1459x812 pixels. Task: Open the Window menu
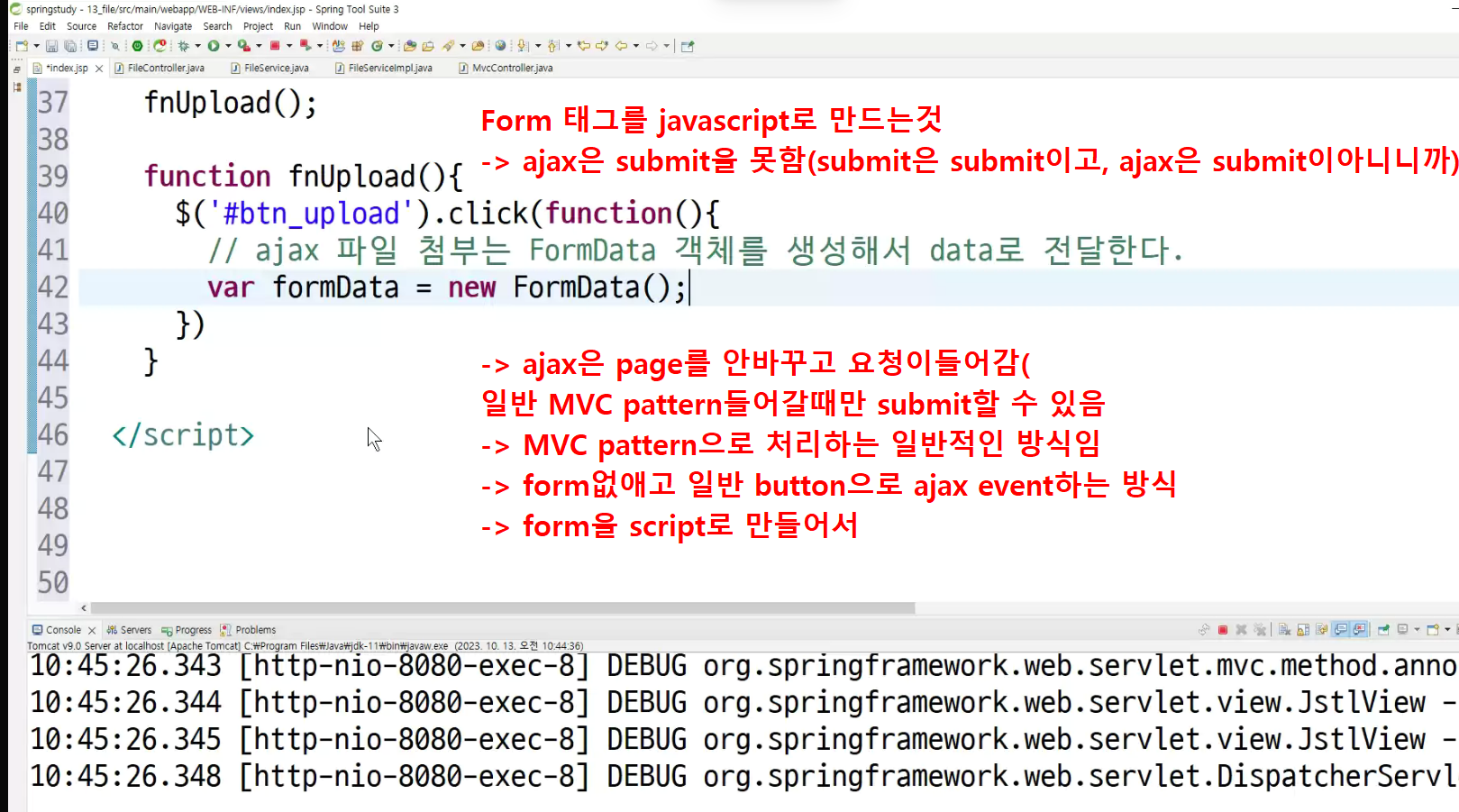click(330, 26)
